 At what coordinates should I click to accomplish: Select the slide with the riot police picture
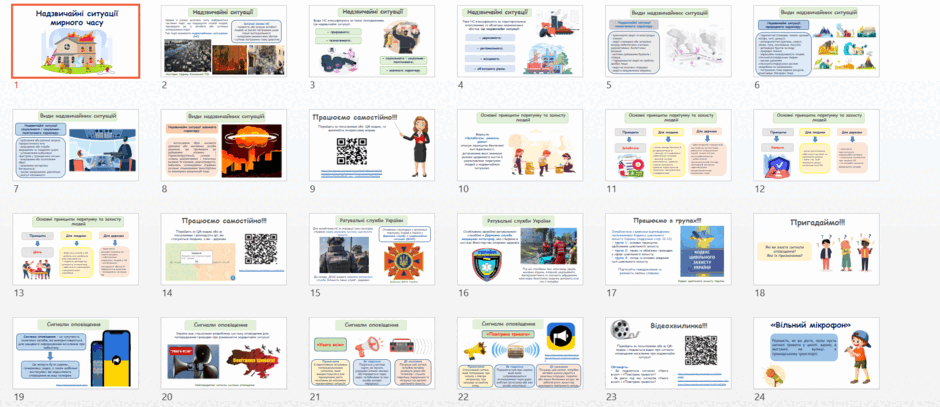point(372,41)
